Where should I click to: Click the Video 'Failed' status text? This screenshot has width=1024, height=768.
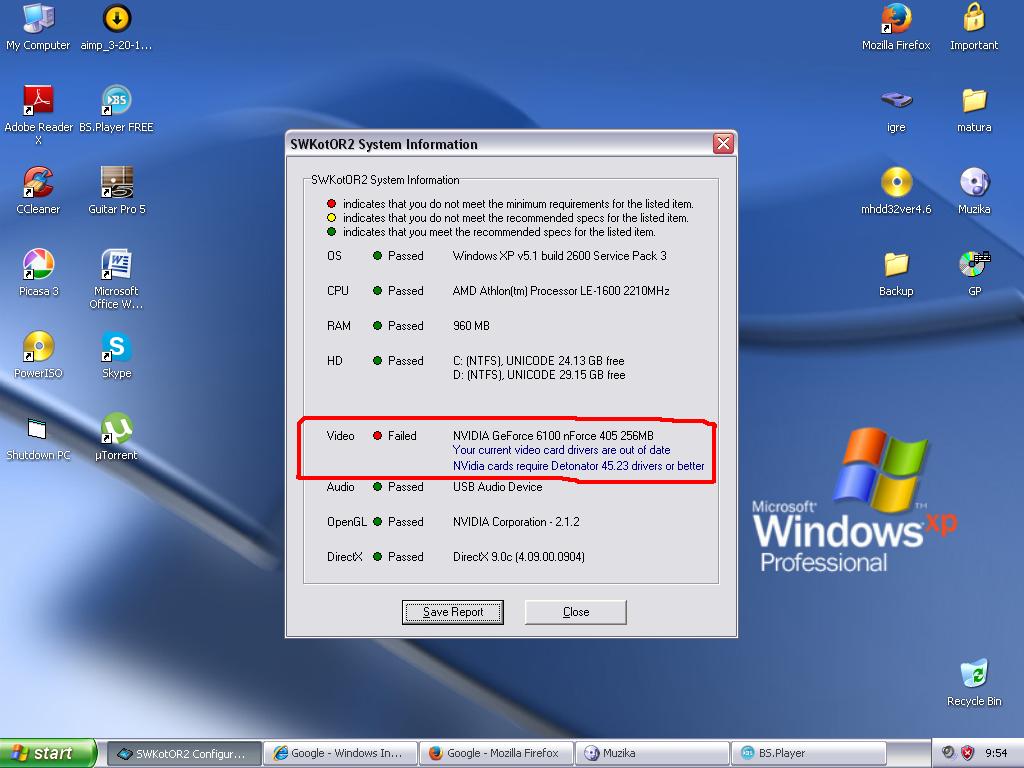click(x=402, y=436)
